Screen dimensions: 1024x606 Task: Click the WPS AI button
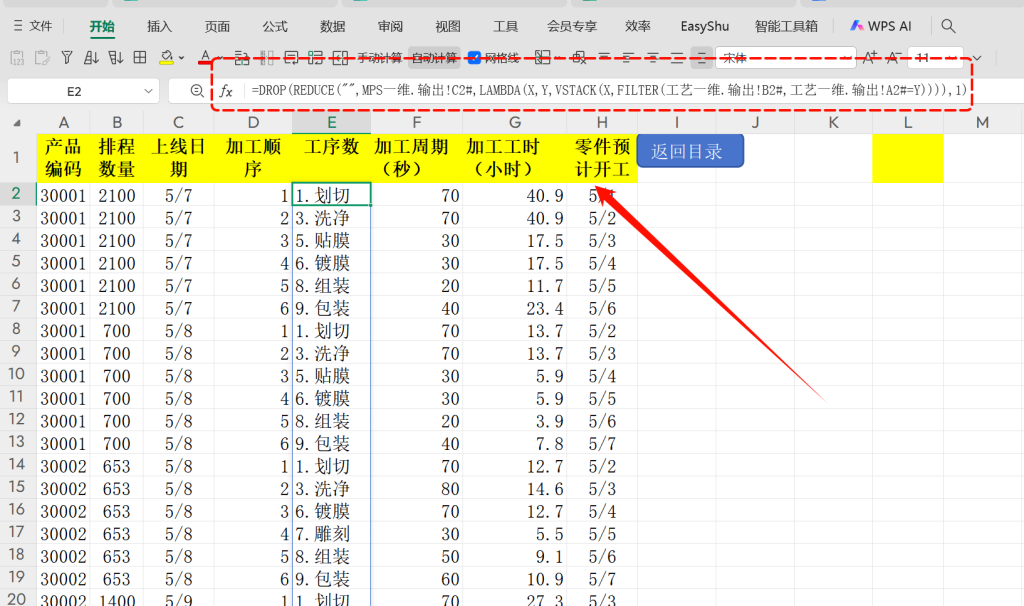(880, 26)
